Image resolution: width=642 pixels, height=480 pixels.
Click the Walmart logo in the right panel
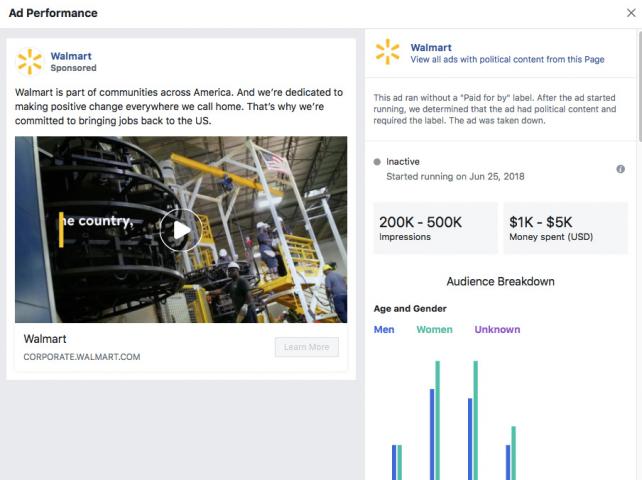[x=387, y=53]
